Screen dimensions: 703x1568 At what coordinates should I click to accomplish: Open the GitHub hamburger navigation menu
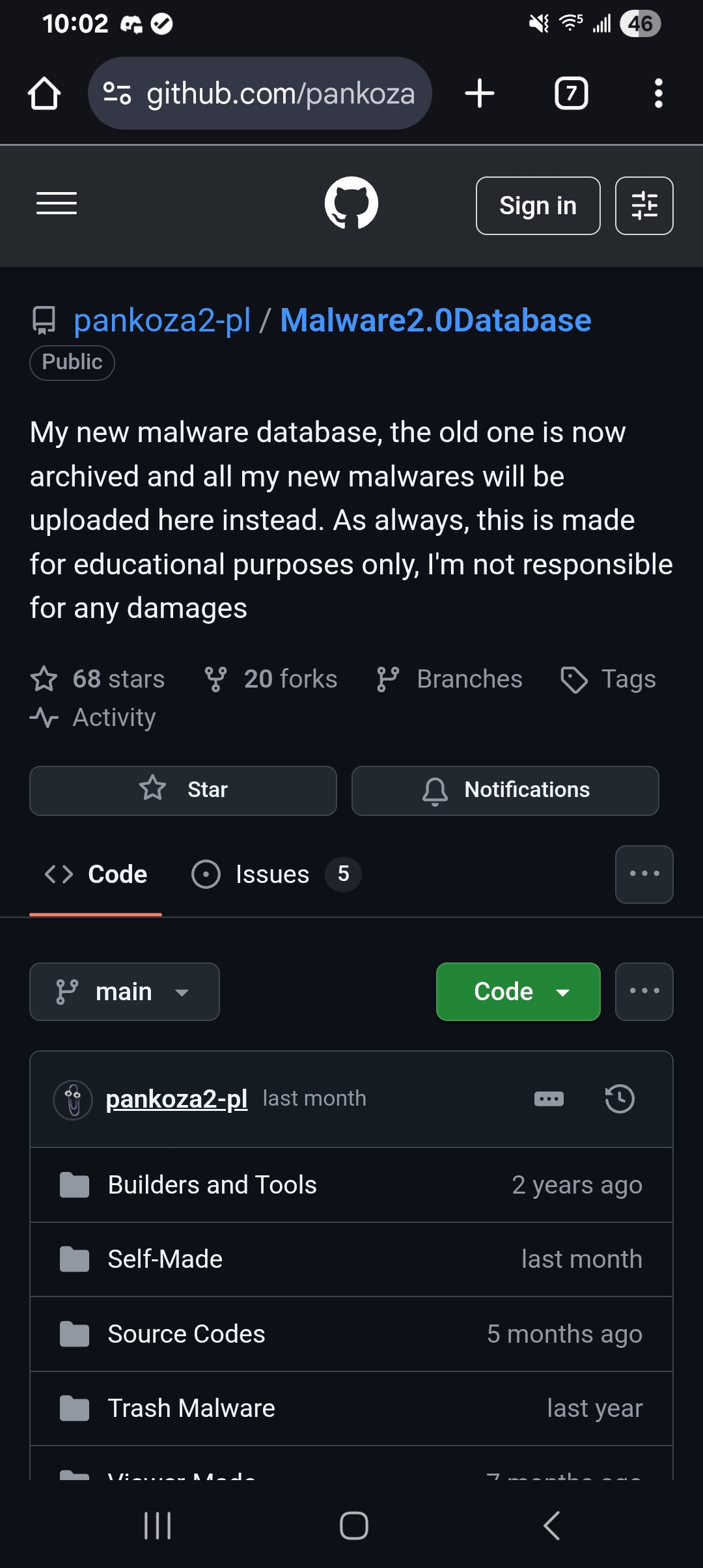coord(57,204)
